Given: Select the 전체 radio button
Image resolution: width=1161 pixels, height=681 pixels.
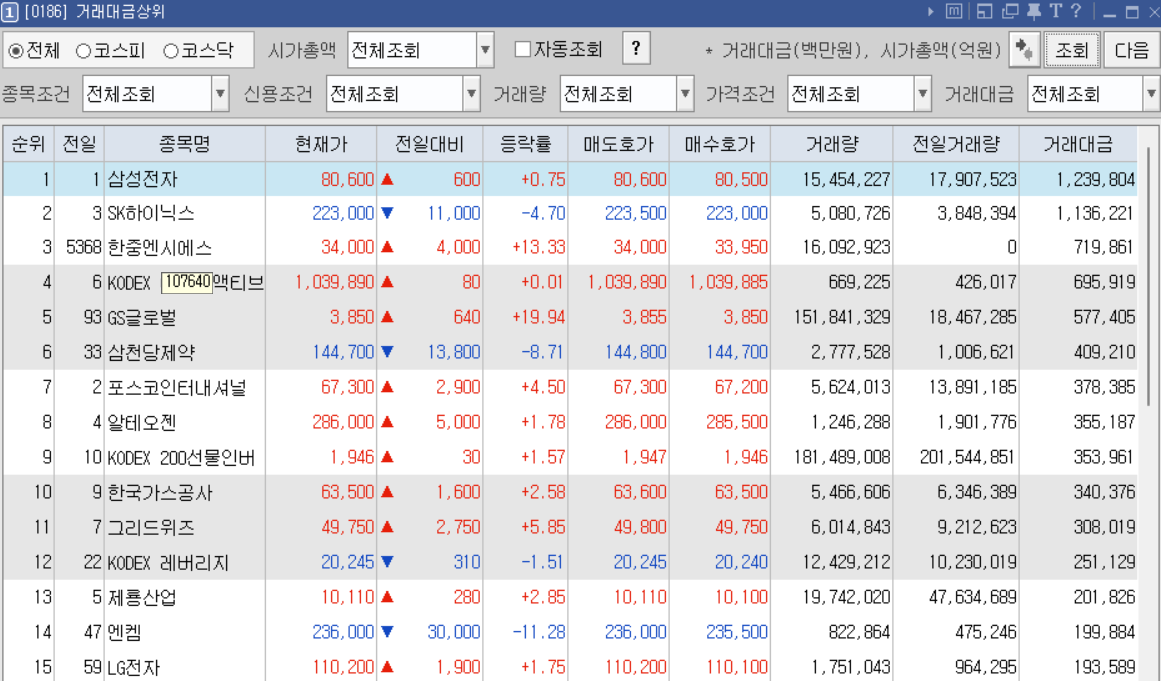Looking at the screenshot, I should point(15,51).
